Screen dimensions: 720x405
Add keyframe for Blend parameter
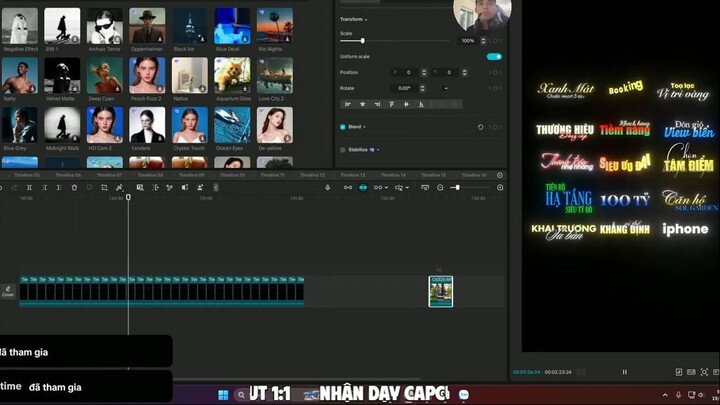[x=495, y=127]
